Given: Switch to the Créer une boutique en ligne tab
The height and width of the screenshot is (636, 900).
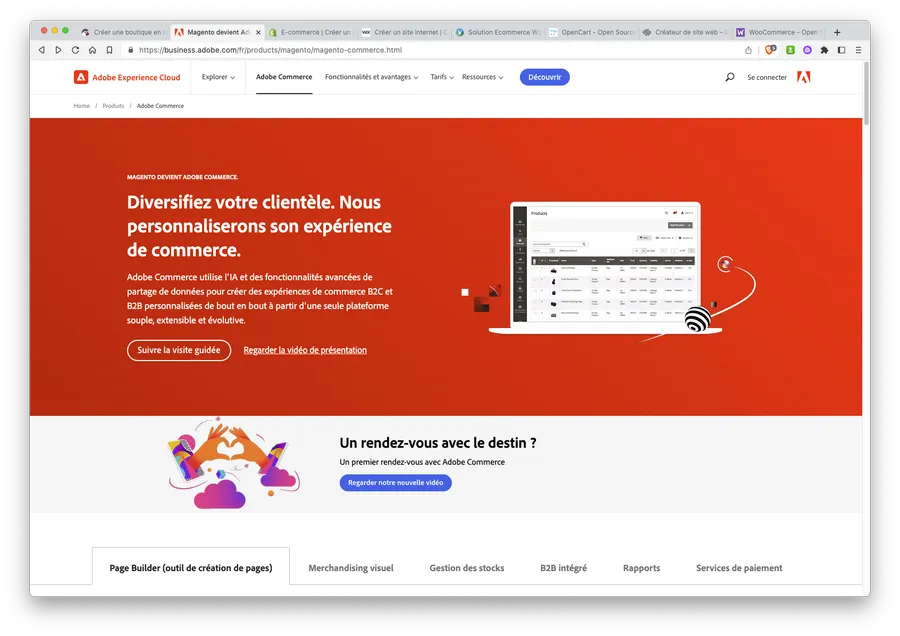Looking at the screenshot, I should (x=124, y=32).
